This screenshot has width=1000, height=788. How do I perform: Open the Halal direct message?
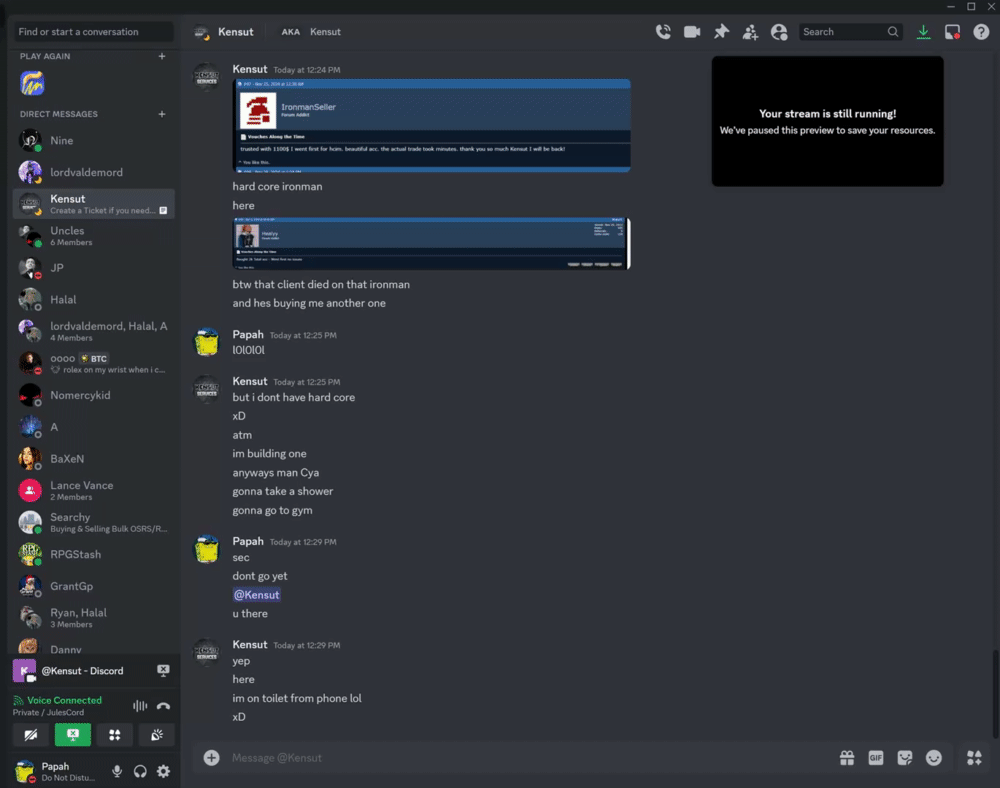tap(94, 300)
